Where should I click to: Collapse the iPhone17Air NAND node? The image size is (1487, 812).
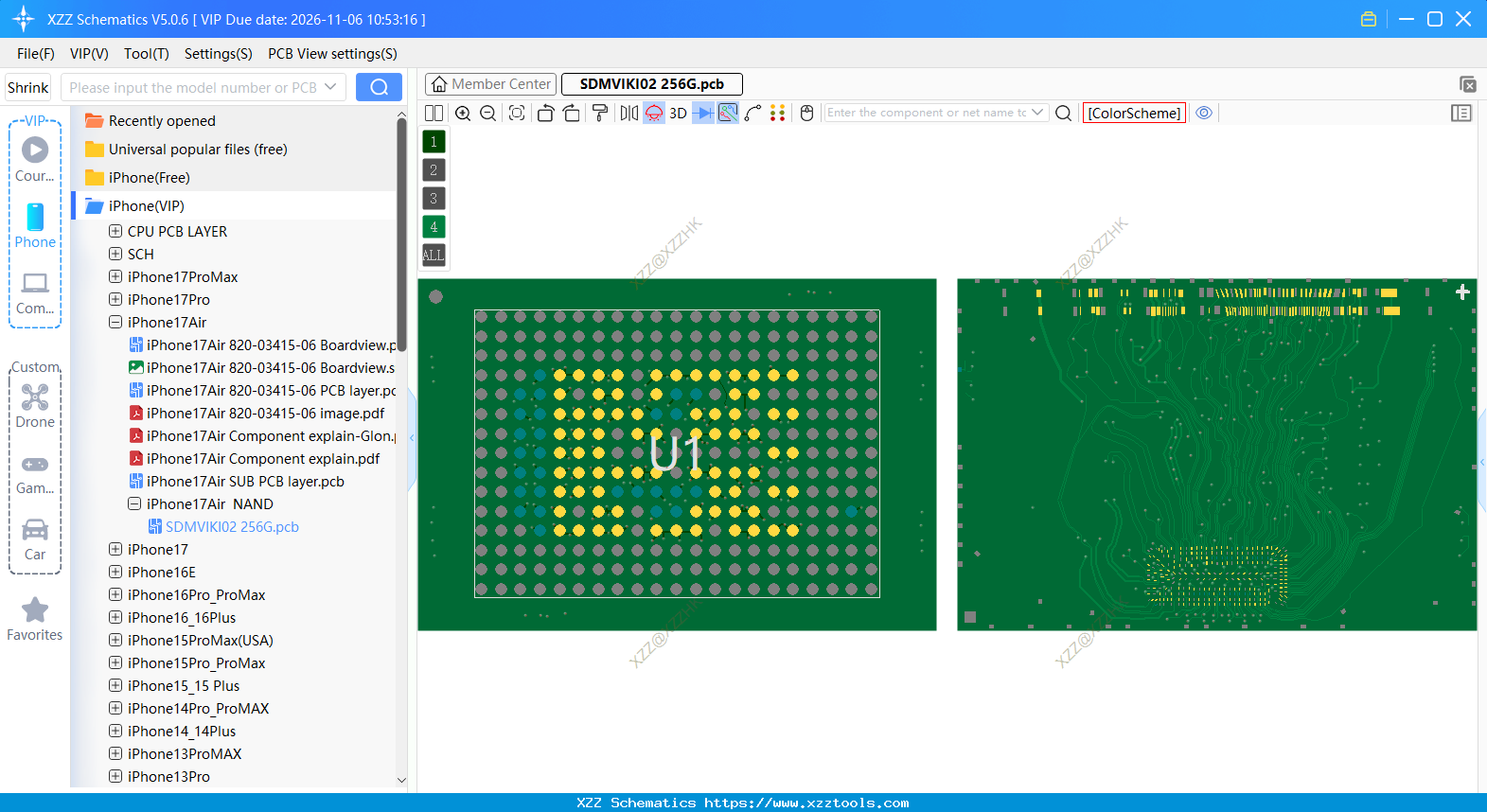coord(134,503)
